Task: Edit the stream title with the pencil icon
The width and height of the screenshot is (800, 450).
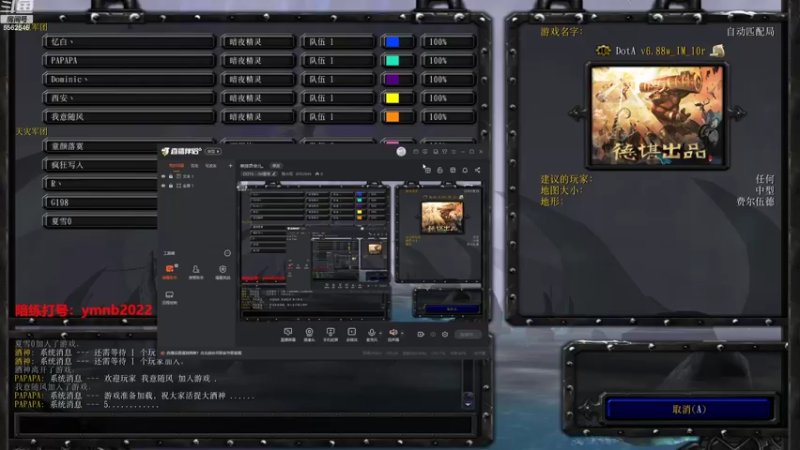Action: pyautogui.click(x=274, y=174)
